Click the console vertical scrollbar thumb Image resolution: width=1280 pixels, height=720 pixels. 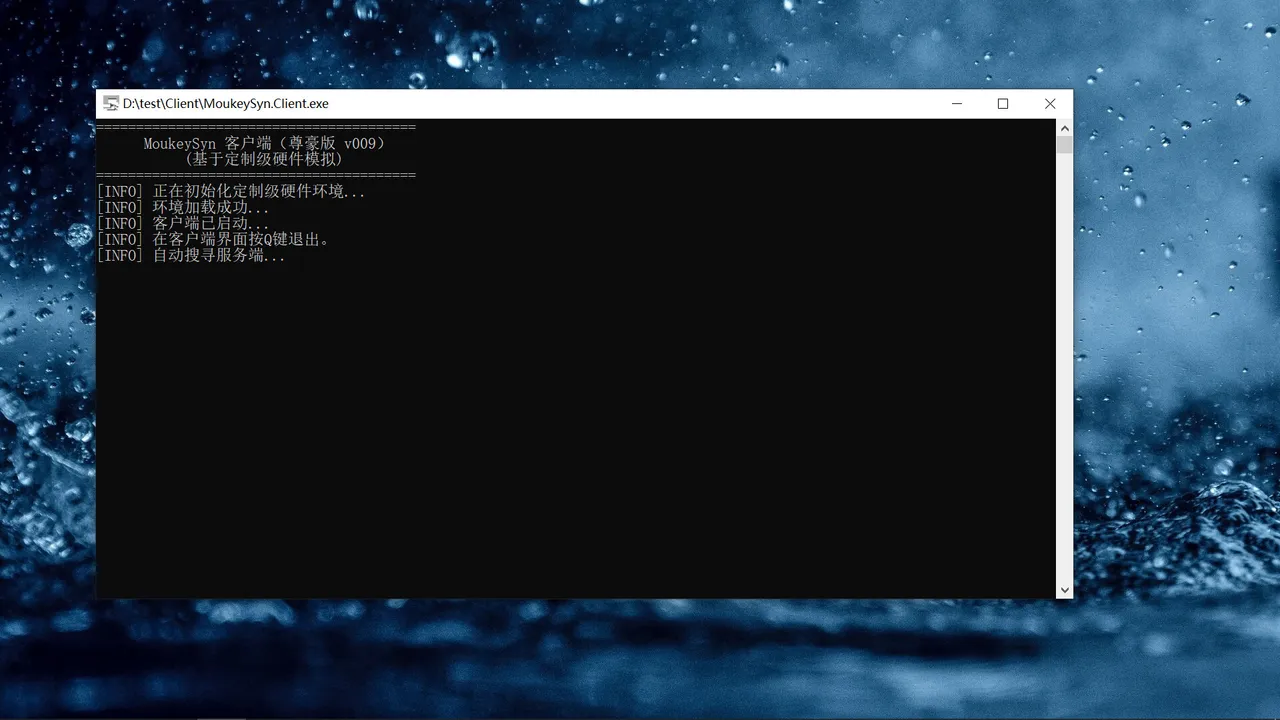[1064, 145]
